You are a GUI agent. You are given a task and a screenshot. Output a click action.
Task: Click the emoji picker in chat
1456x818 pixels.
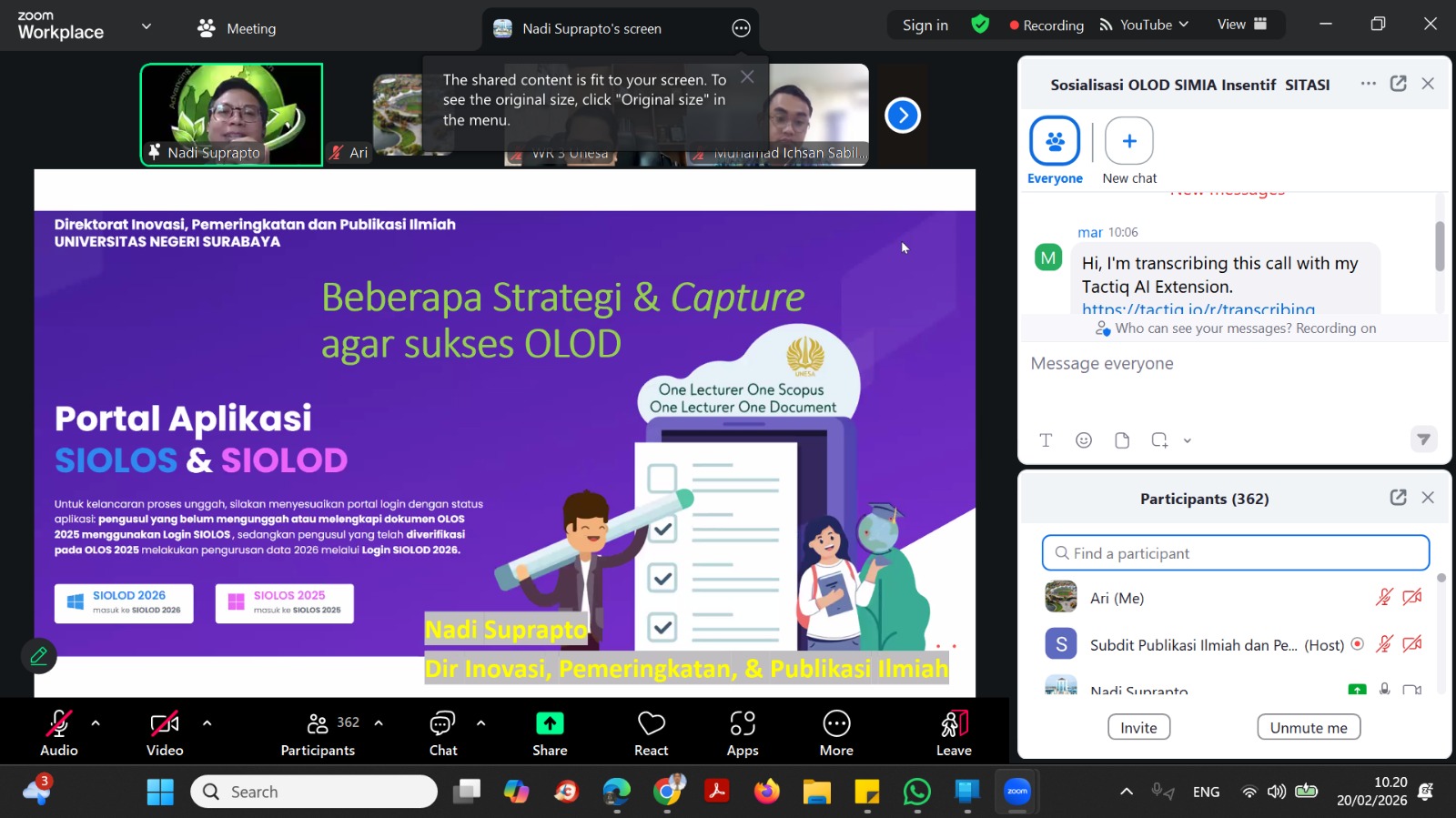coord(1083,440)
